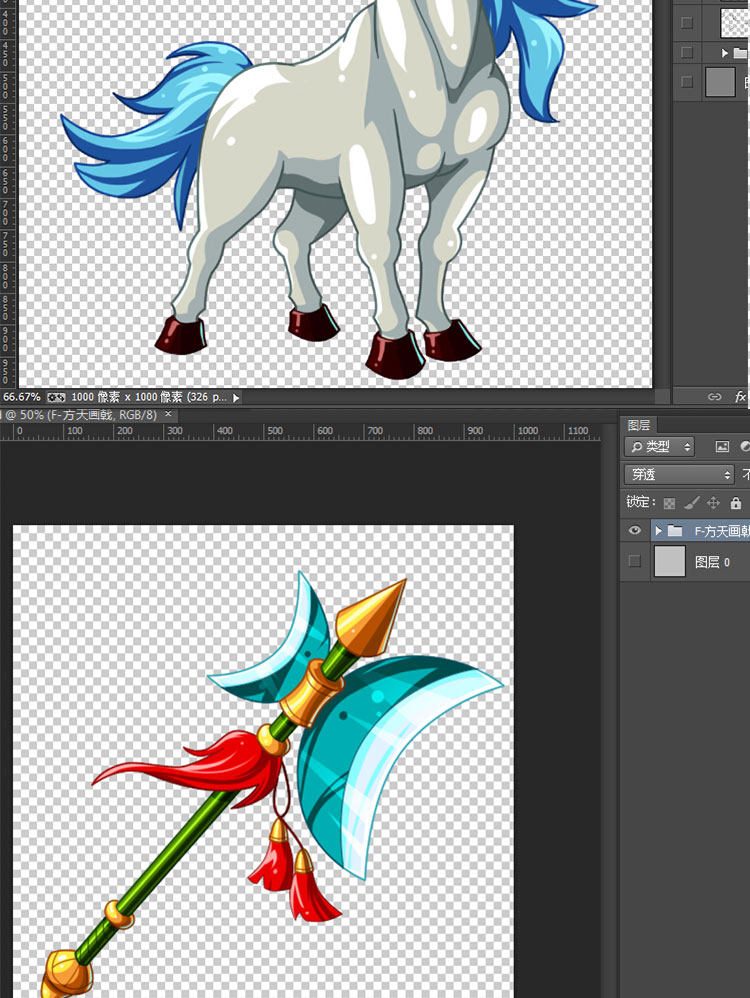Click the folder icon of F-方天画戟 group

click(x=676, y=530)
